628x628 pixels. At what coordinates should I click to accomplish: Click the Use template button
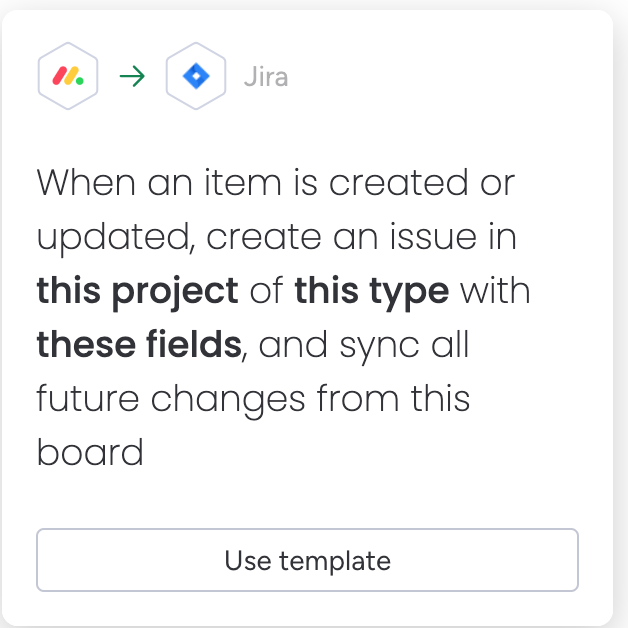pyautogui.click(x=307, y=560)
